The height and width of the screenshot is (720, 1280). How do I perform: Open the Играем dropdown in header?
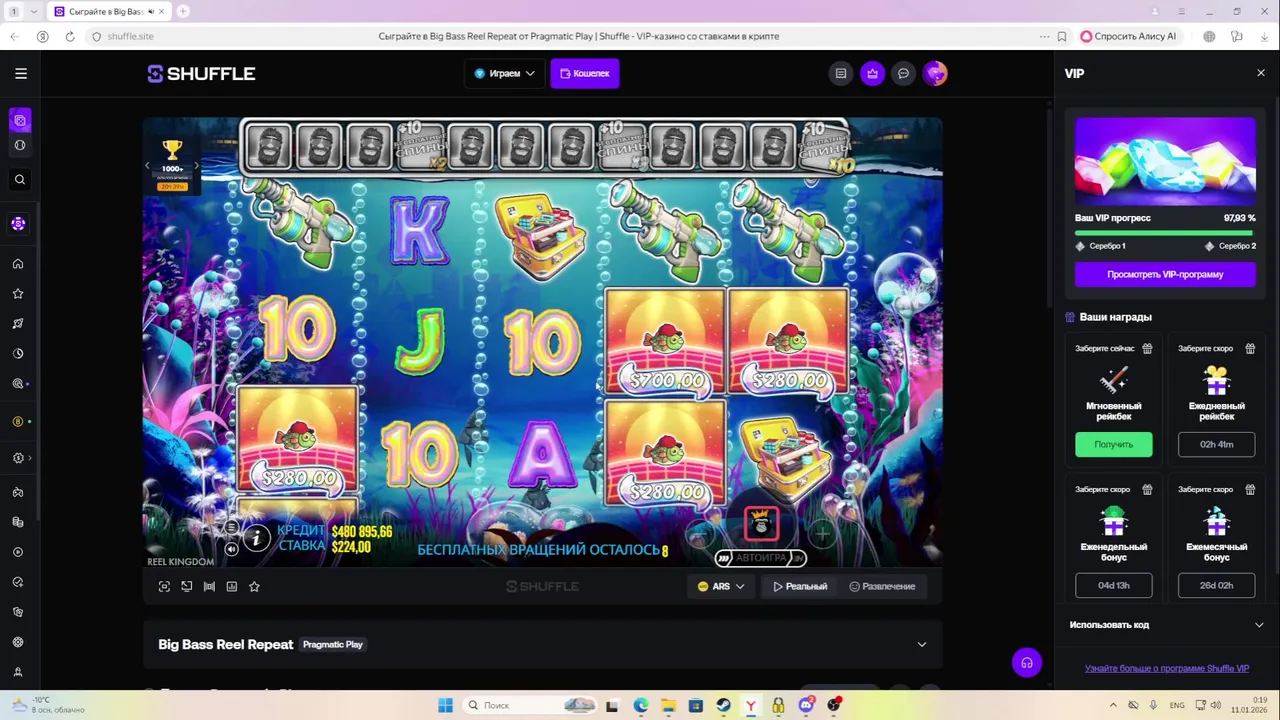[x=504, y=73]
